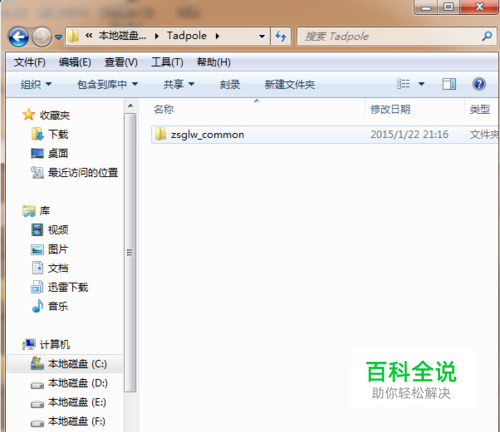500x432 pixels.
Task: Click the 刻录 button
Action: coord(230,84)
